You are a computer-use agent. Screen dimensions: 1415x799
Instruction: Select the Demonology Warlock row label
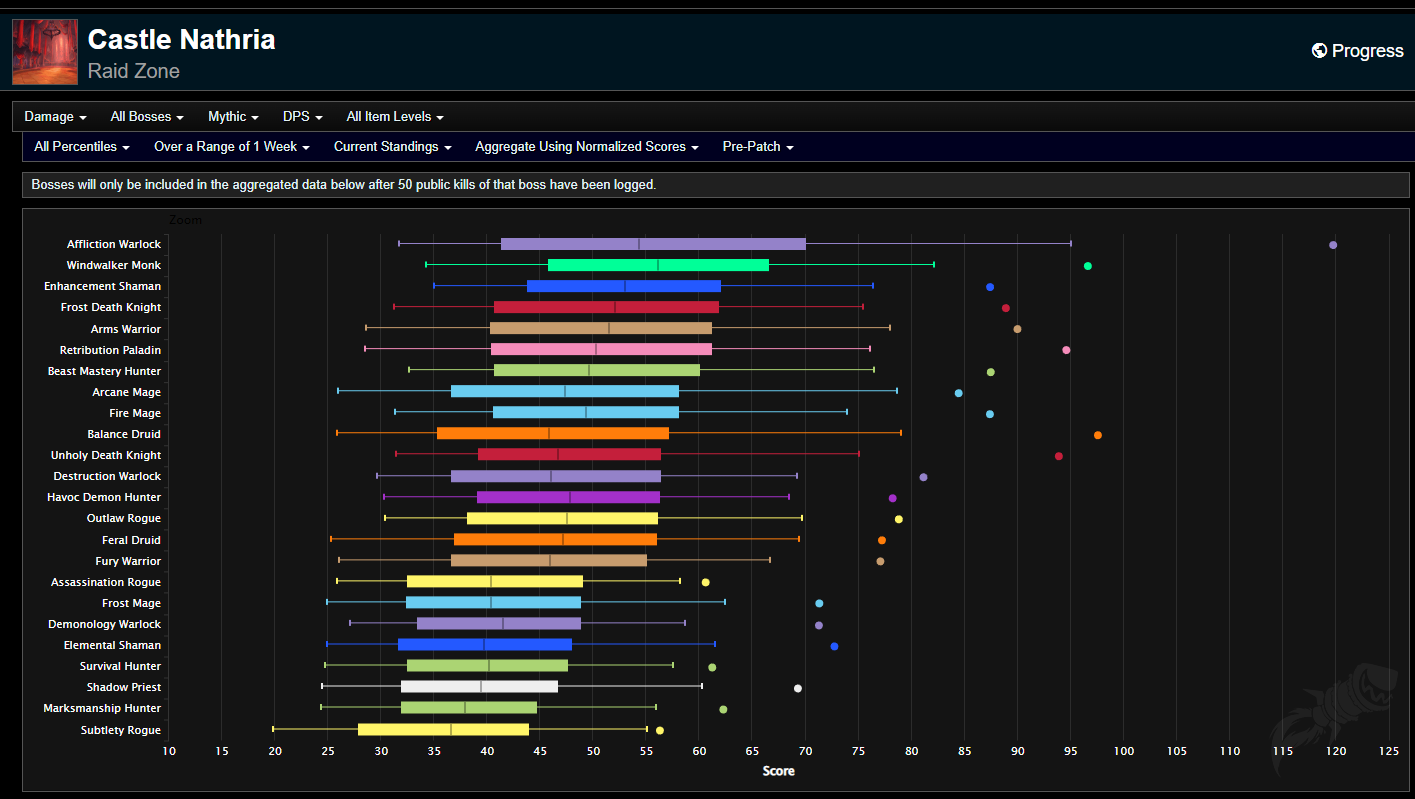click(104, 624)
